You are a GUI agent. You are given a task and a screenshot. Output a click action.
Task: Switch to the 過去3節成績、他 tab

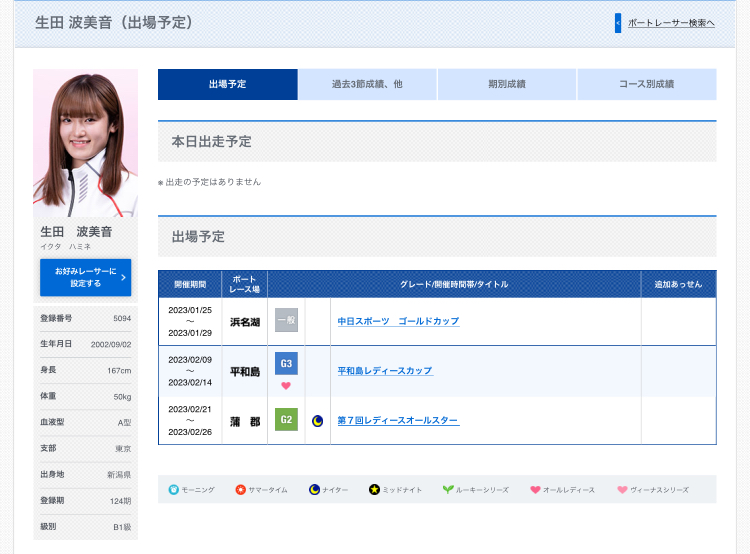click(x=367, y=85)
